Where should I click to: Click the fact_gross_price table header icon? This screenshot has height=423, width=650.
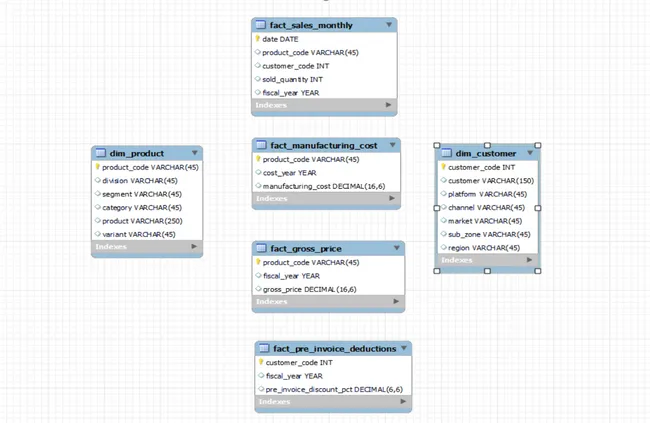coord(261,248)
